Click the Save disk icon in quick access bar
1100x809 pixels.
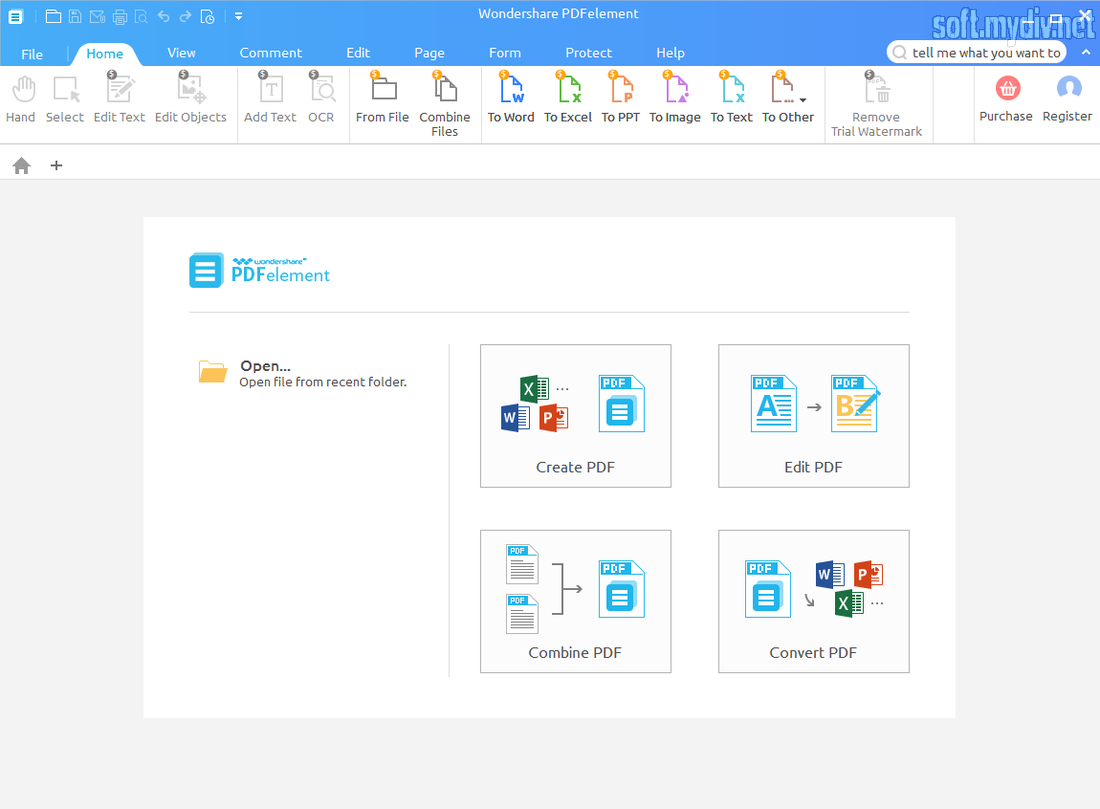[x=75, y=16]
